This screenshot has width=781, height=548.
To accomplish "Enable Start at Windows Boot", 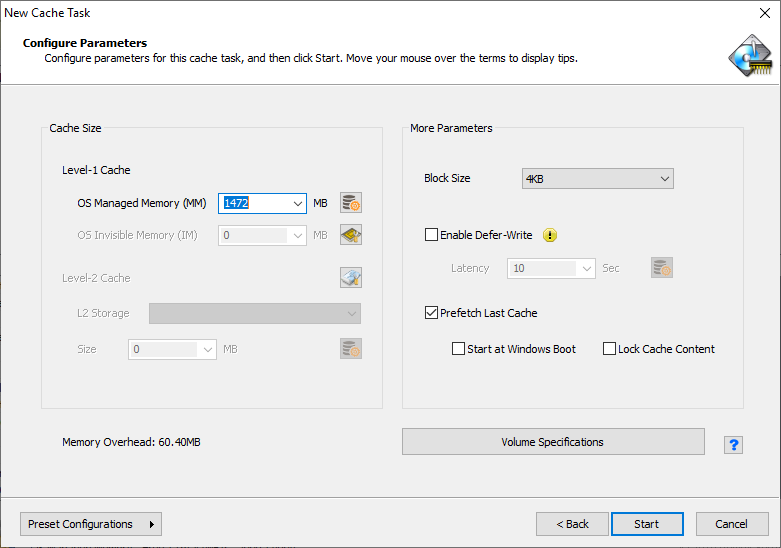I will click(x=458, y=349).
